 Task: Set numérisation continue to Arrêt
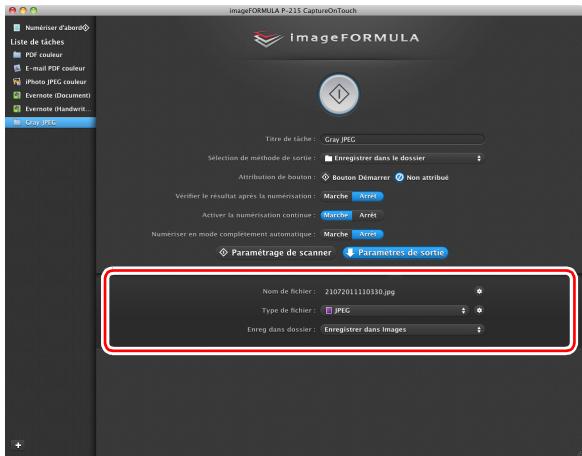367,215
